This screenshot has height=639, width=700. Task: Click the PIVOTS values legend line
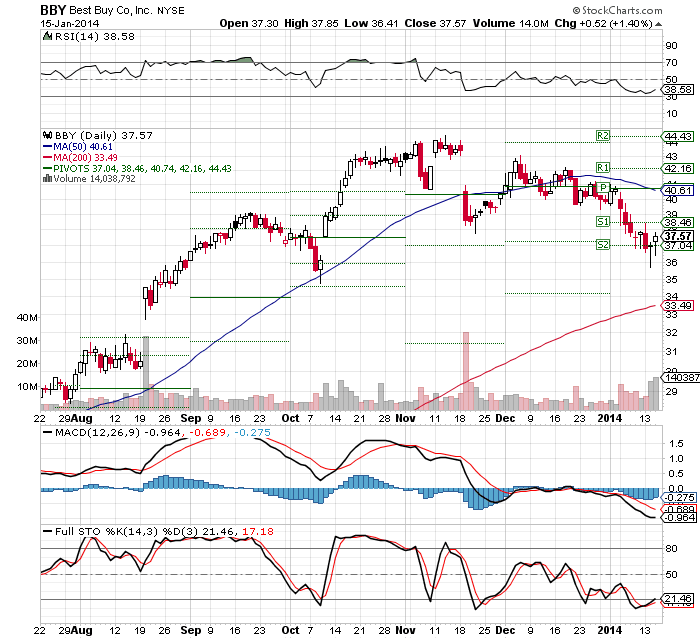[x=142, y=168]
